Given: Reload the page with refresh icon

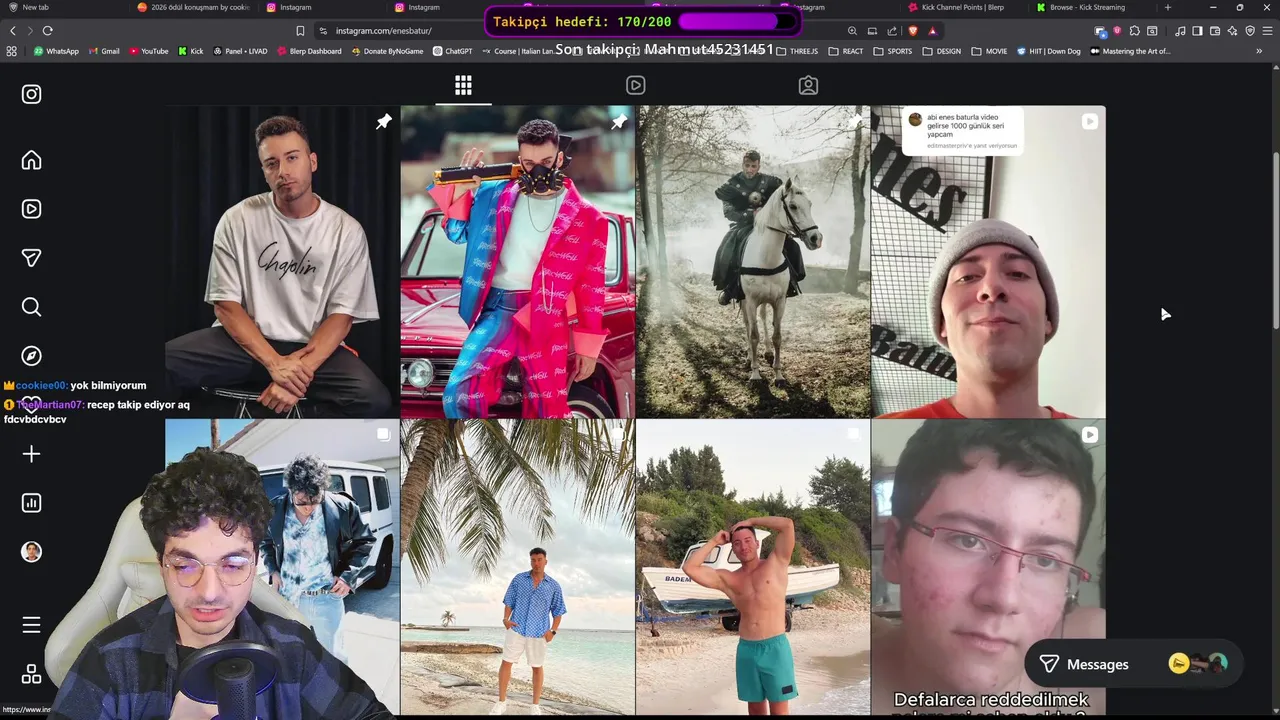Looking at the screenshot, I should pos(47,31).
